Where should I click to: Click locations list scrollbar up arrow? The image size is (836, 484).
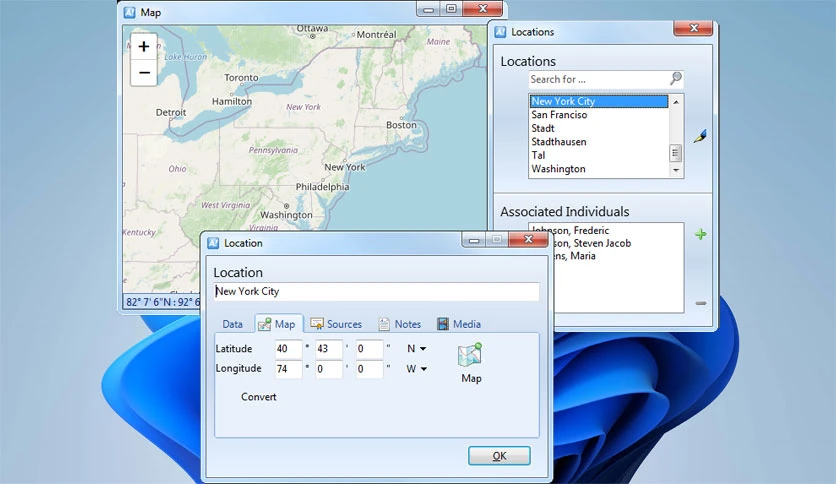(x=676, y=101)
